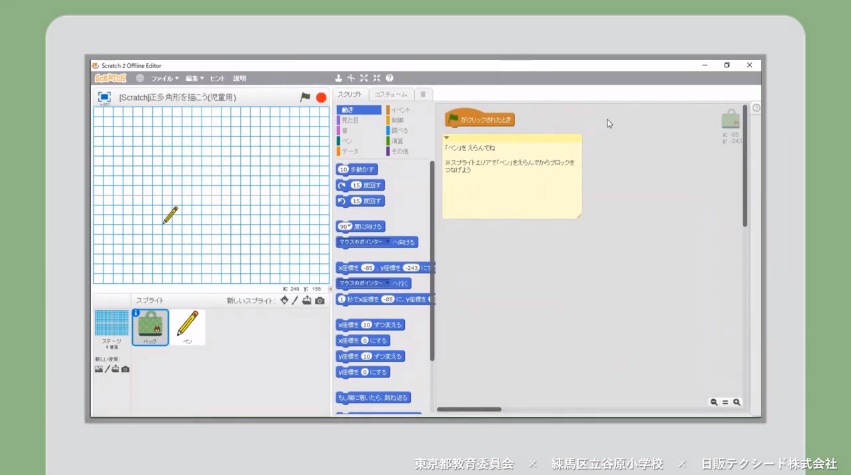The image size is (851, 475).
Task: Open the help tips question mark panel
Action: click(756, 107)
